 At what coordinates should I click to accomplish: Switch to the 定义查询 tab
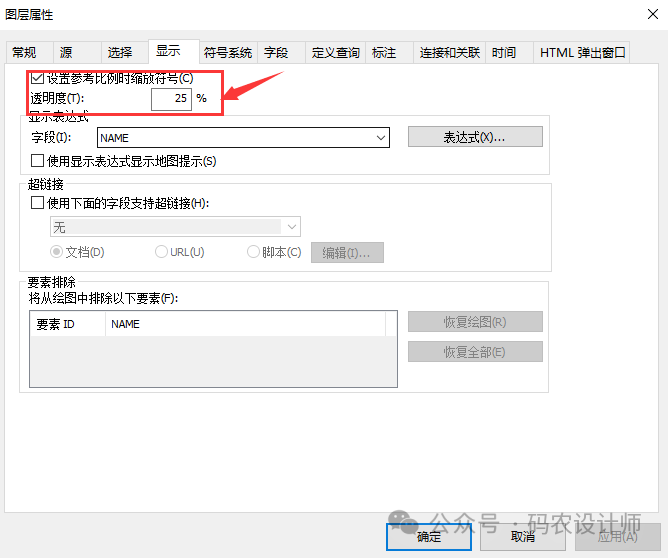(335, 53)
